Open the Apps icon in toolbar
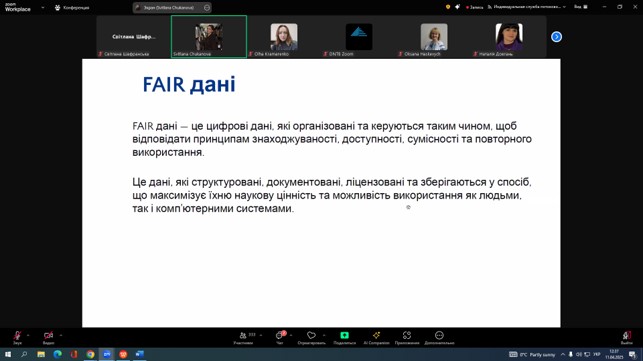Screen dimensions: 643x361 click(x=407, y=337)
